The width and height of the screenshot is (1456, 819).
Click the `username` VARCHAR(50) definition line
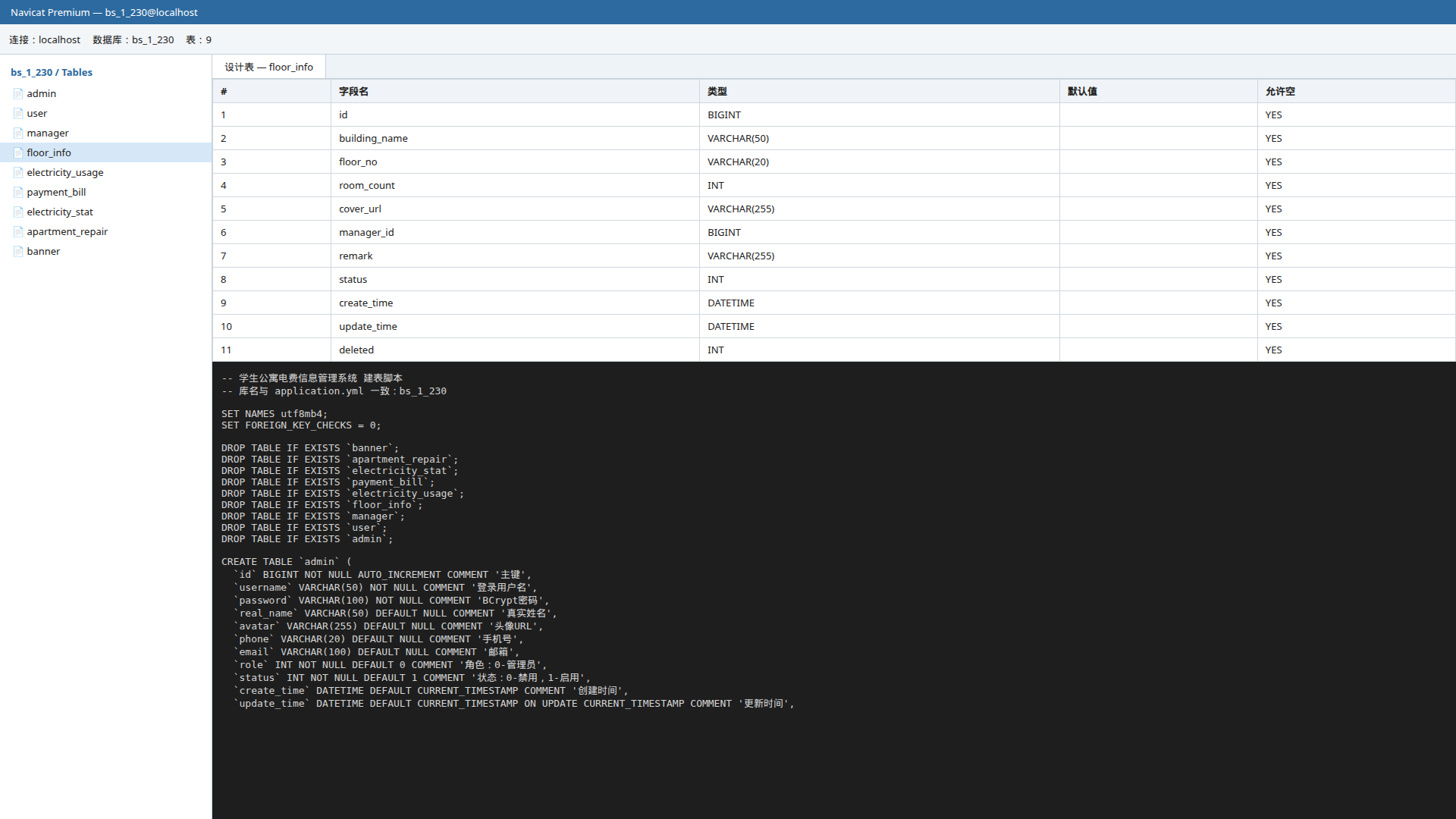click(x=385, y=588)
